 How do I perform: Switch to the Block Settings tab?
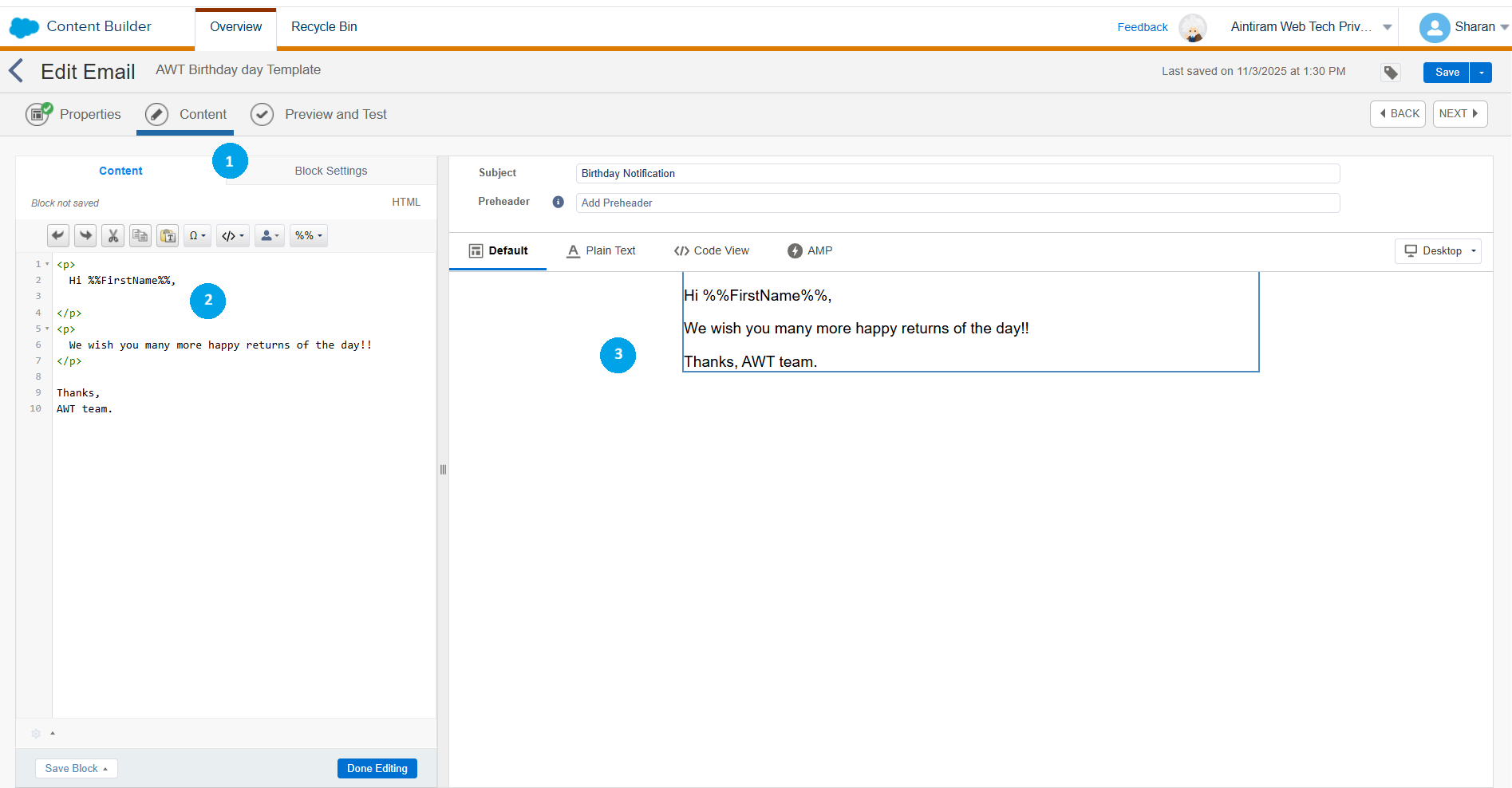[331, 171]
